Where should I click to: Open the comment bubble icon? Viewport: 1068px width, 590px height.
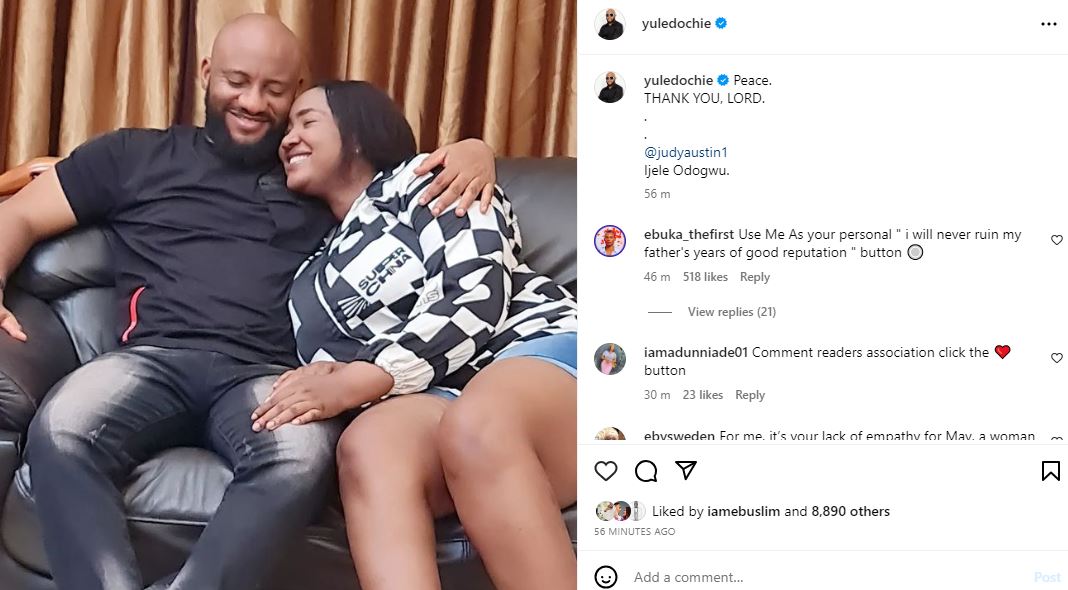[x=646, y=471]
